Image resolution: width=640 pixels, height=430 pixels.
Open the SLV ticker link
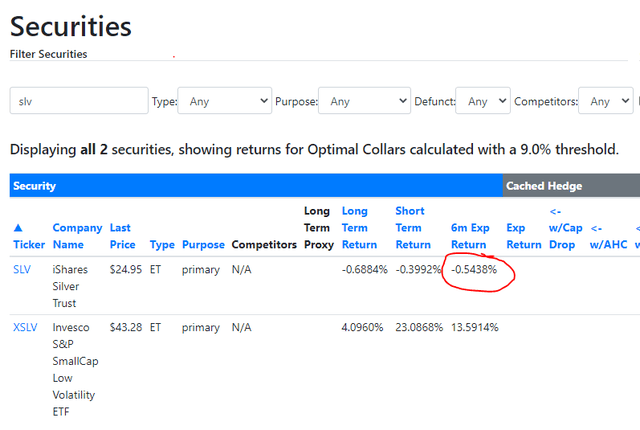click(x=23, y=269)
